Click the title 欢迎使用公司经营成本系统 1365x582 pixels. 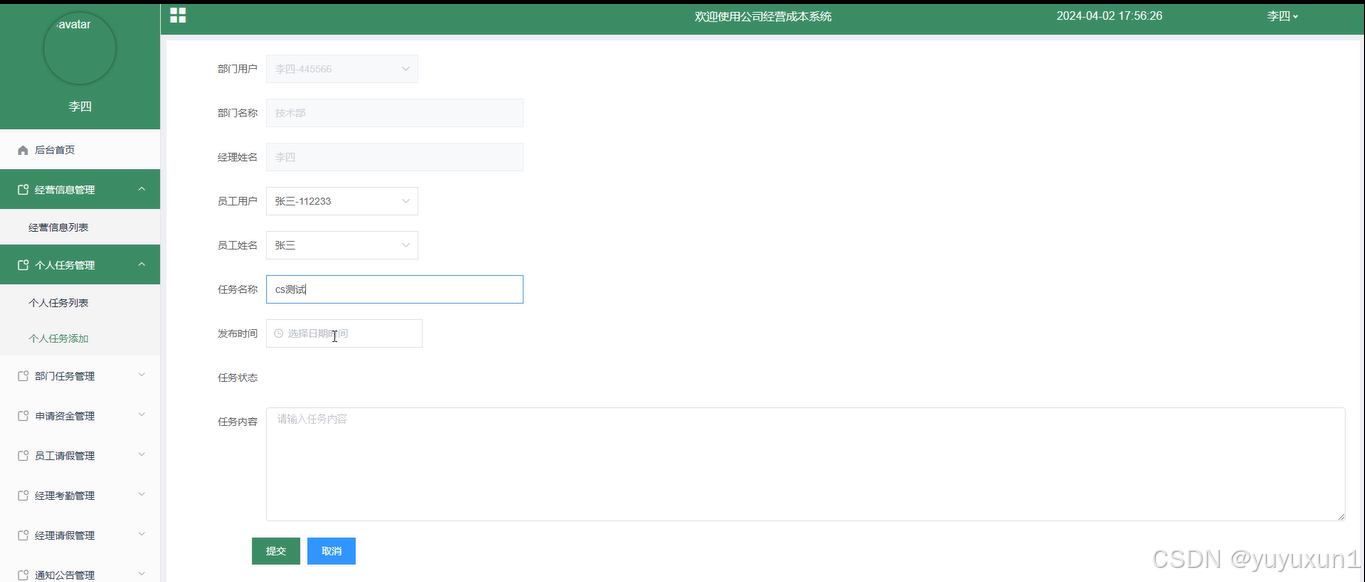point(763,16)
